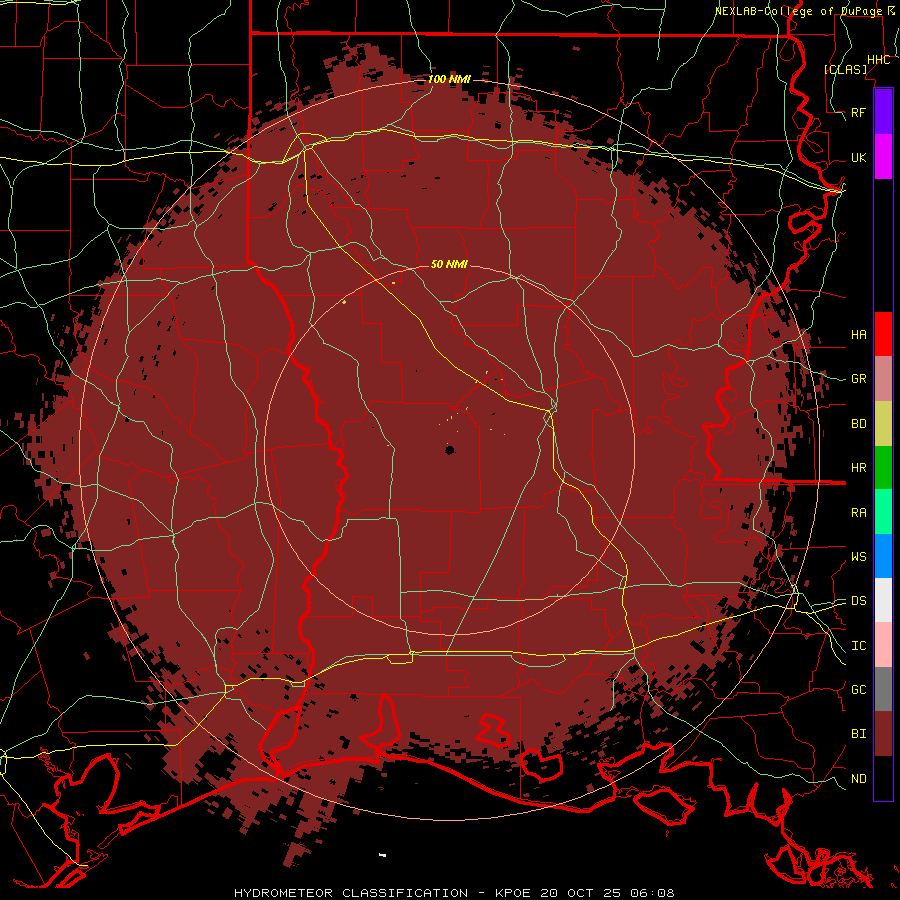Viewport: 900px width, 900px height.
Task: Click the BI legend label
Action: (859, 734)
